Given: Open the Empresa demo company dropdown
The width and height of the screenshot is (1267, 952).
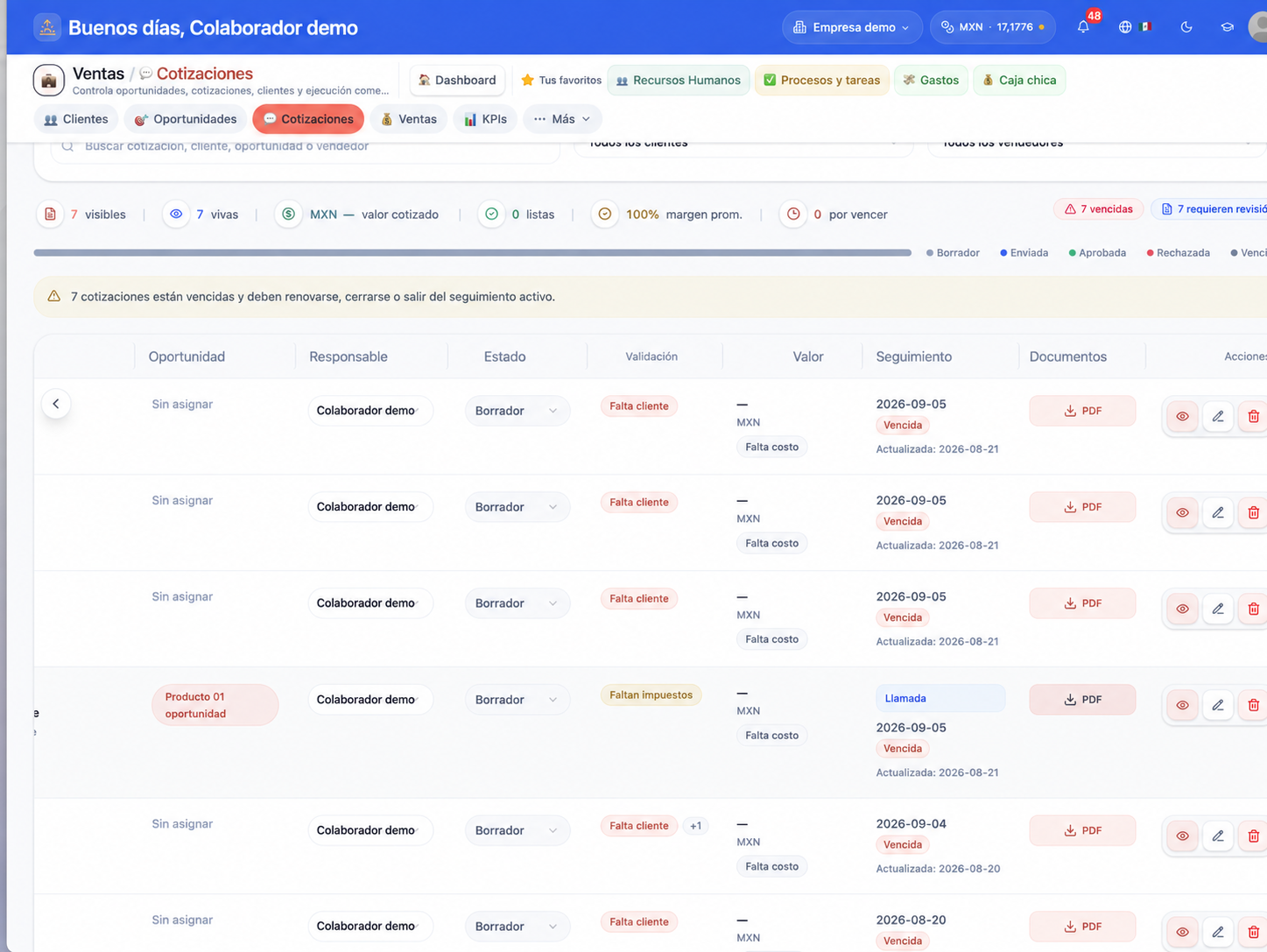Looking at the screenshot, I should [852, 27].
